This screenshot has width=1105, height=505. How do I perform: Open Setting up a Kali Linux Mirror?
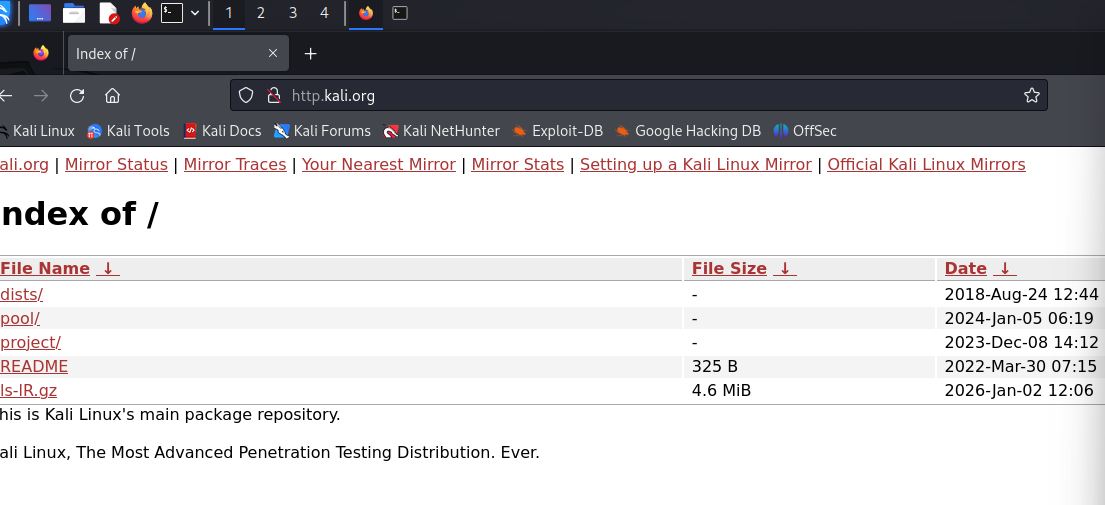coord(696,165)
